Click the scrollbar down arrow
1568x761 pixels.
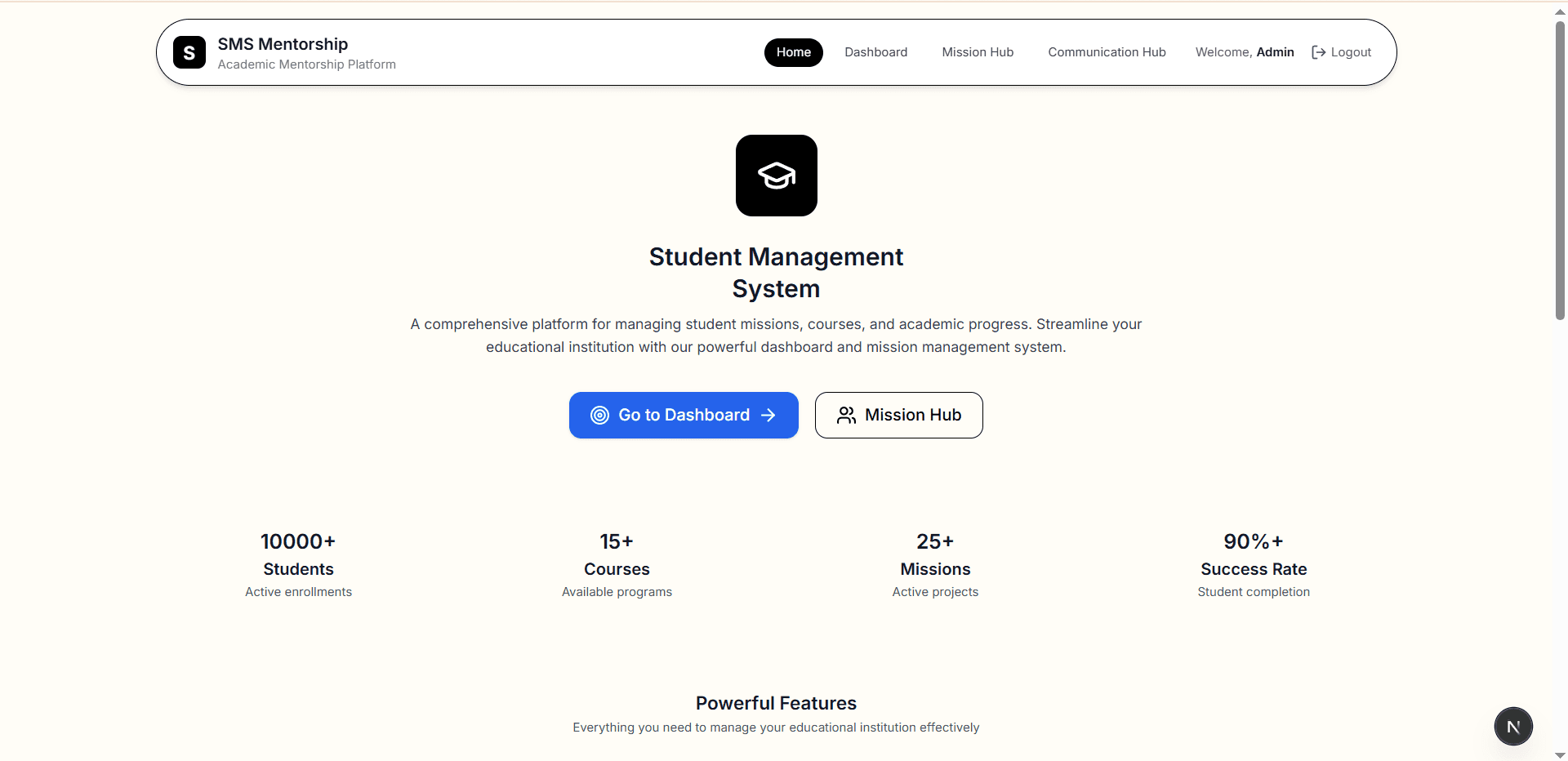pyautogui.click(x=1560, y=754)
